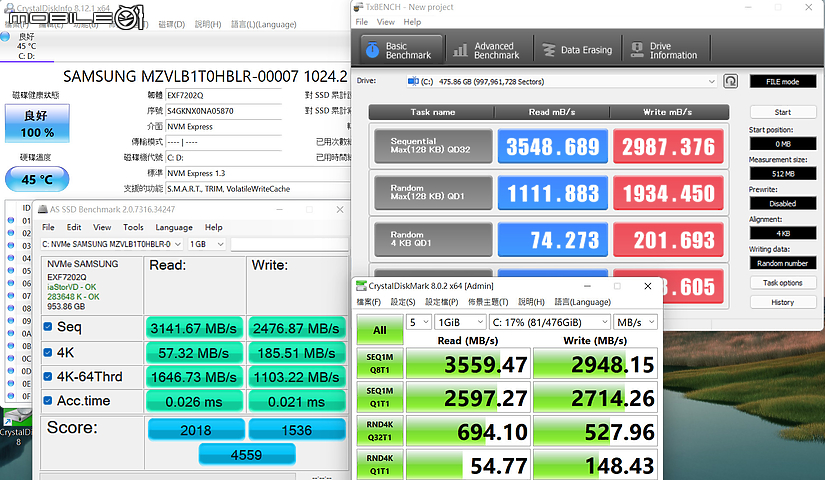Open TxBENCH File menu
The width and height of the screenshot is (825, 480).
coord(361,22)
